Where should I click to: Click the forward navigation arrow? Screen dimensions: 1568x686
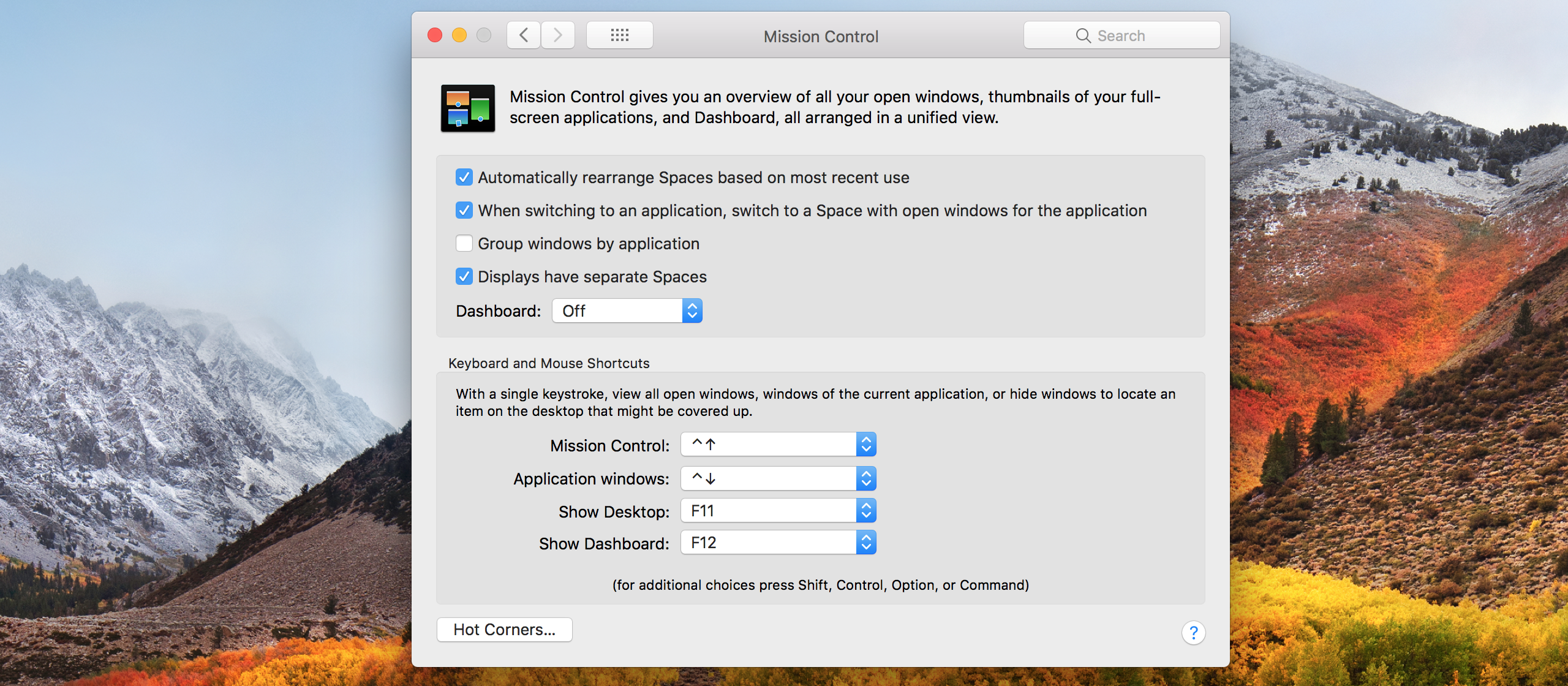557,36
